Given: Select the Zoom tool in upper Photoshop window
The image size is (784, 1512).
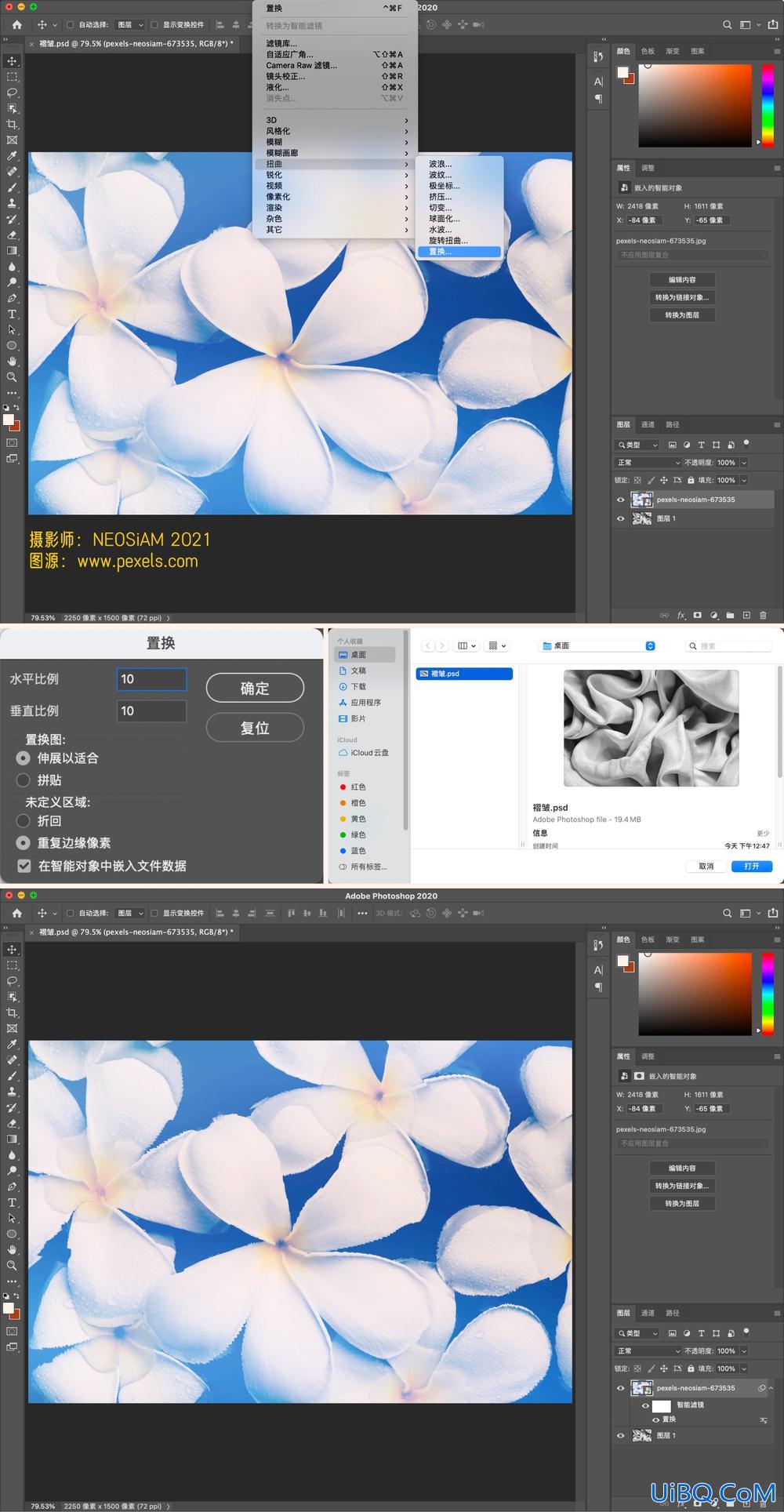Looking at the screenshot, I should tap(12, 377).
